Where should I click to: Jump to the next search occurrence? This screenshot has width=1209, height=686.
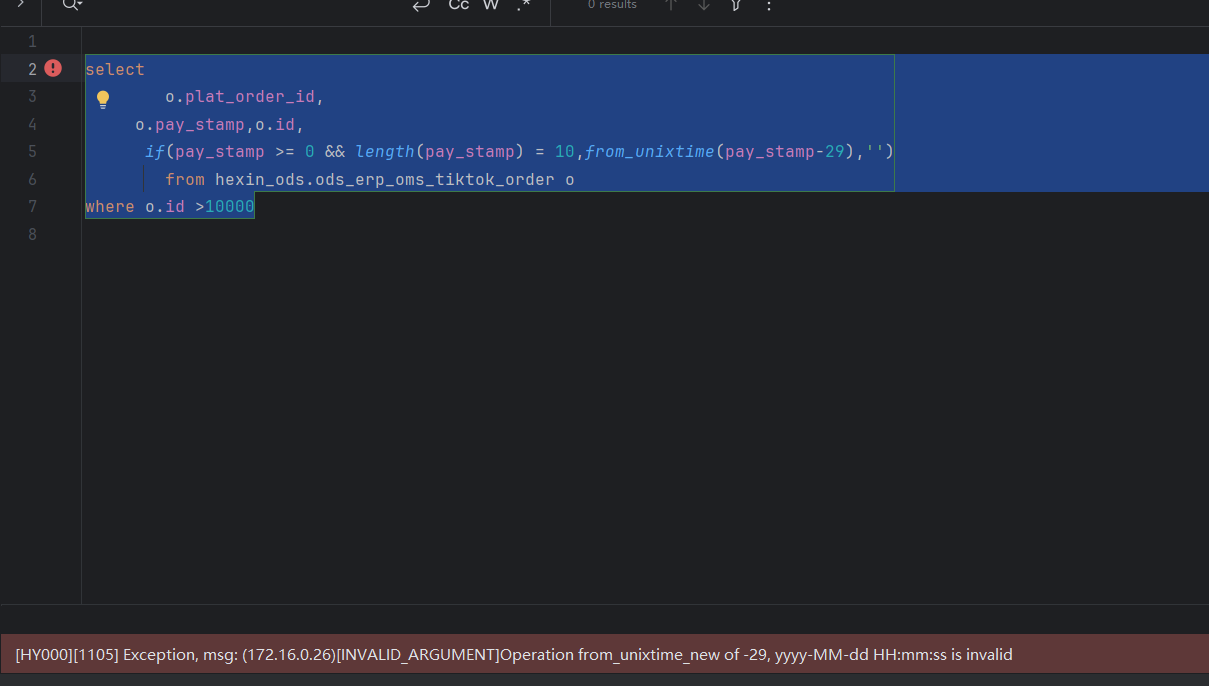(704, 5)
